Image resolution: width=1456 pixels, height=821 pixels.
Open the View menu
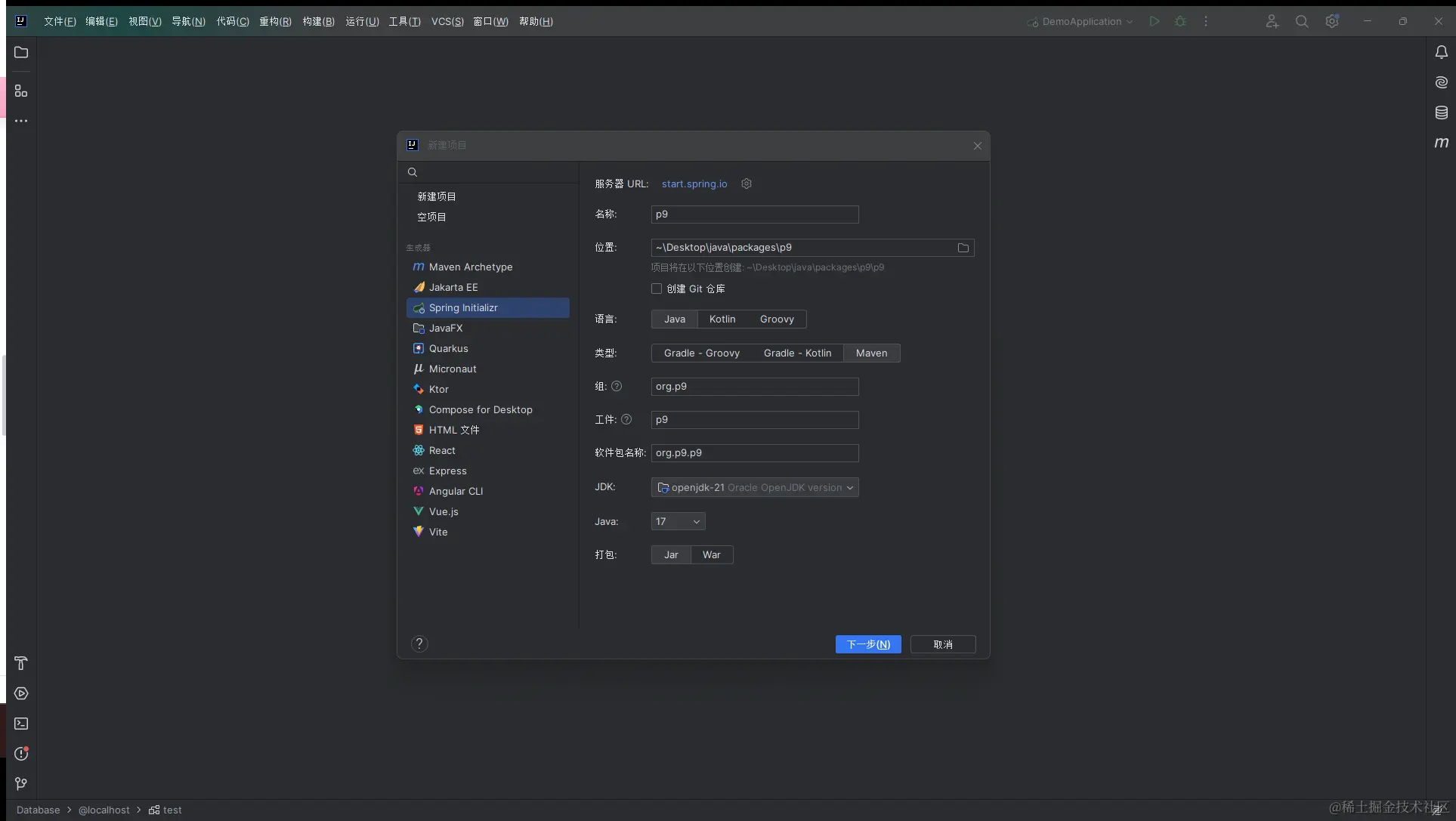[144, 21]
